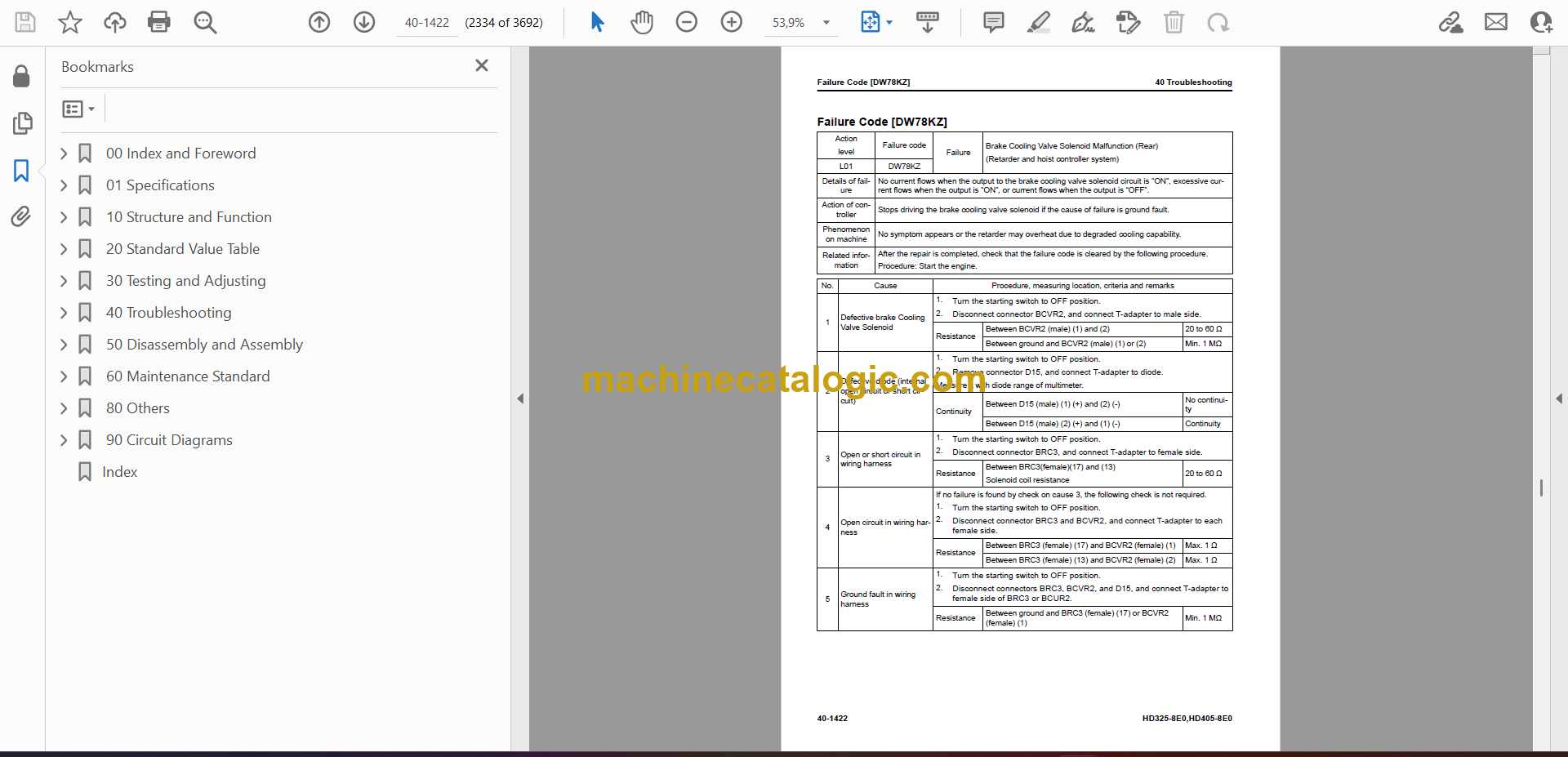
Task: Select the 40 Troubleshooting bookmark
Action: pos(168,313)
